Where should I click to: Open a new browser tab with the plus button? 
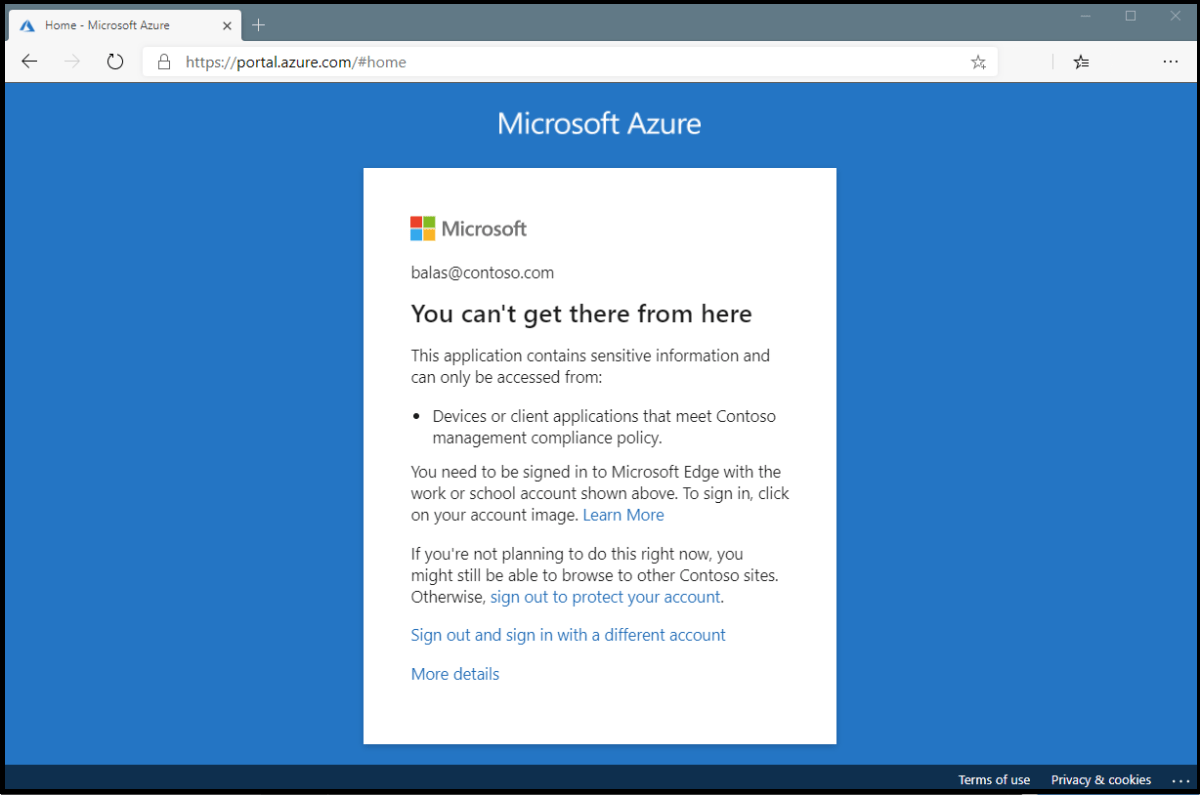click(258, 25)
